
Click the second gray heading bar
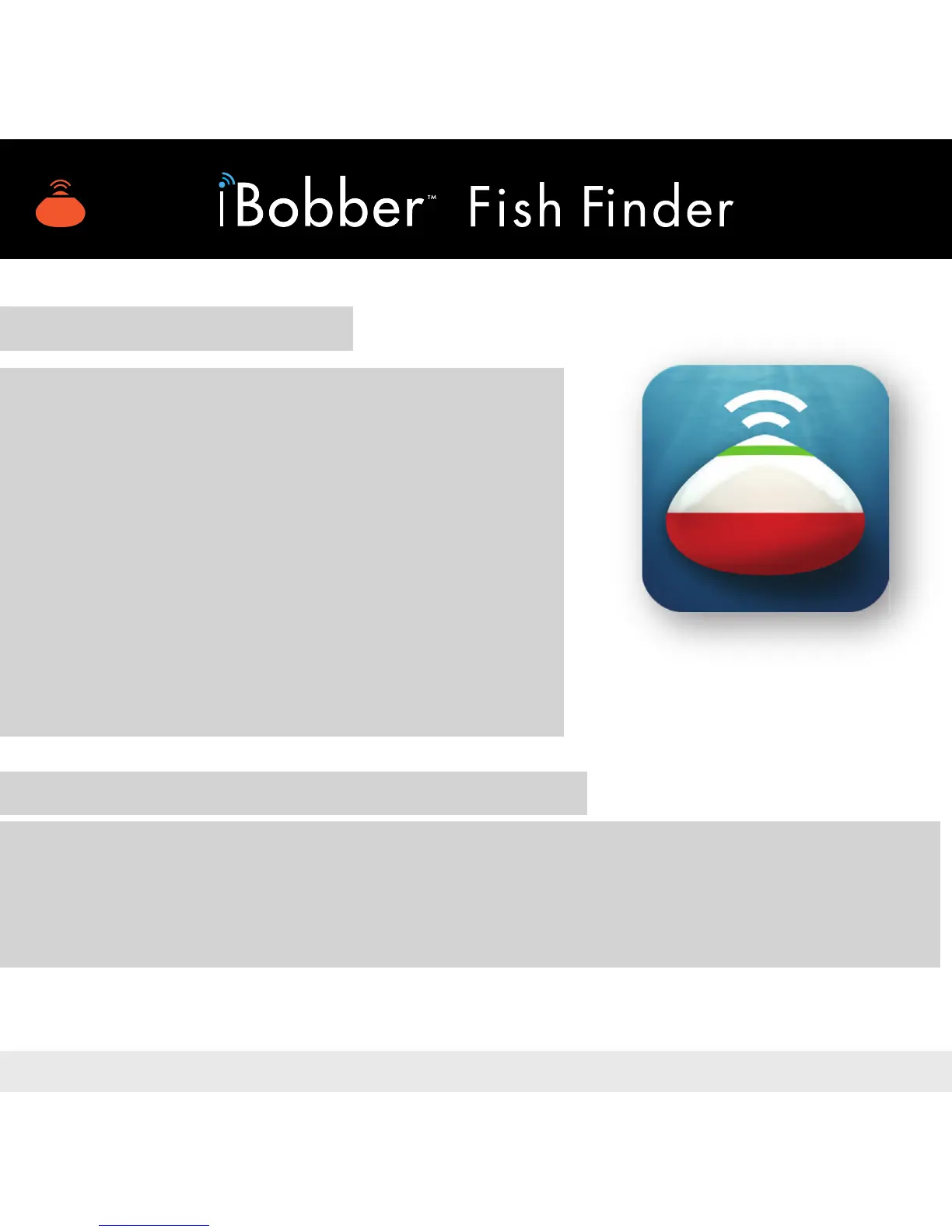pyautogui.click(x=293, y=793)
